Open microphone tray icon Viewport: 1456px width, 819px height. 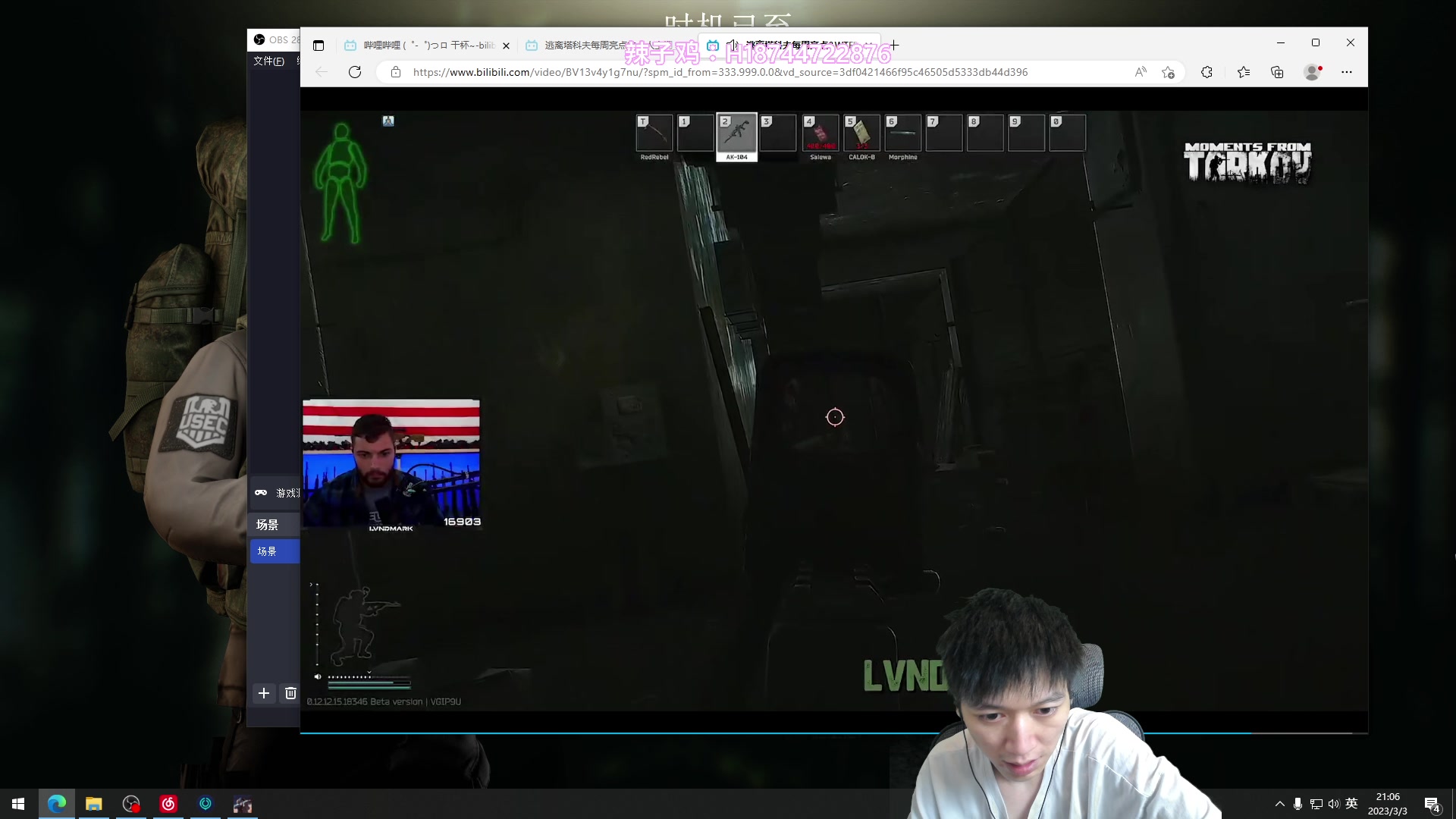(1298, 804)
